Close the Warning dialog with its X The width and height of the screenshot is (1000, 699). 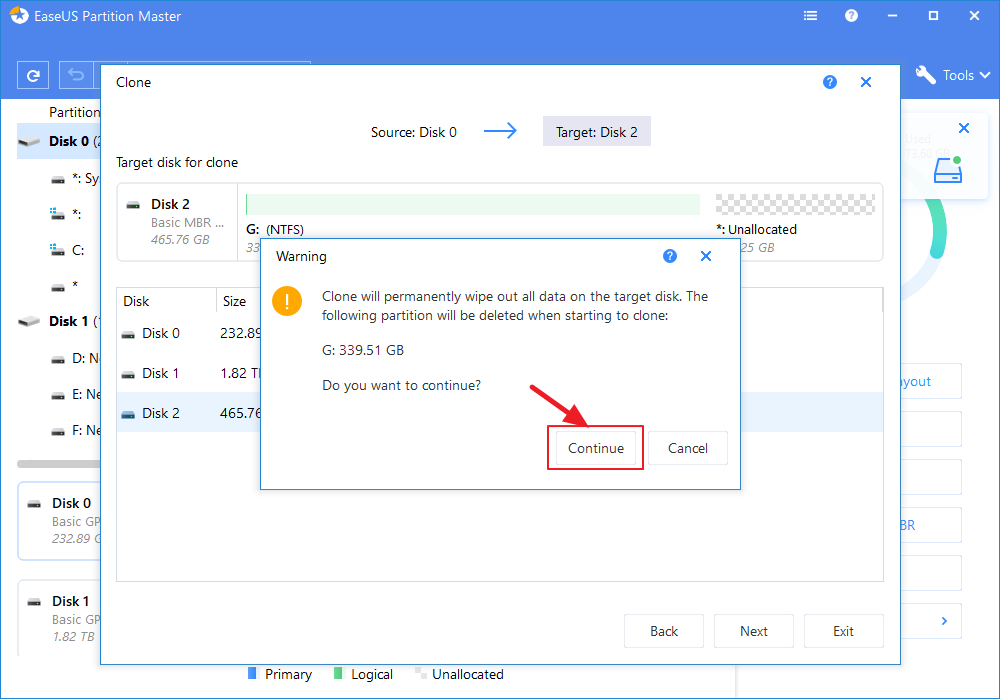click(x=706, y=256)
